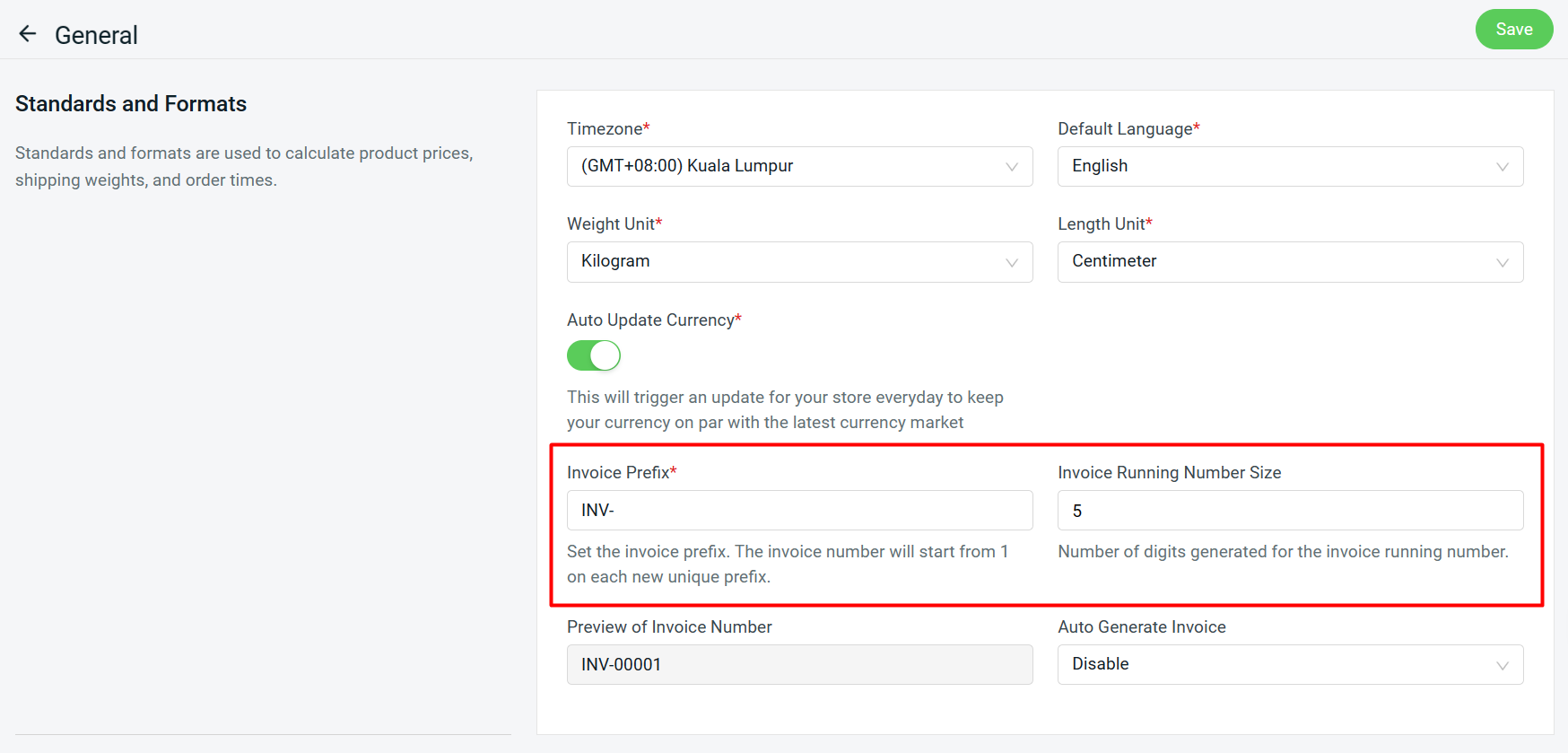Click the Weight Unit dropdown chevron
The height and width of the screenshot is (753, 1568).
pyautogui.click(x=1012, y=262)
